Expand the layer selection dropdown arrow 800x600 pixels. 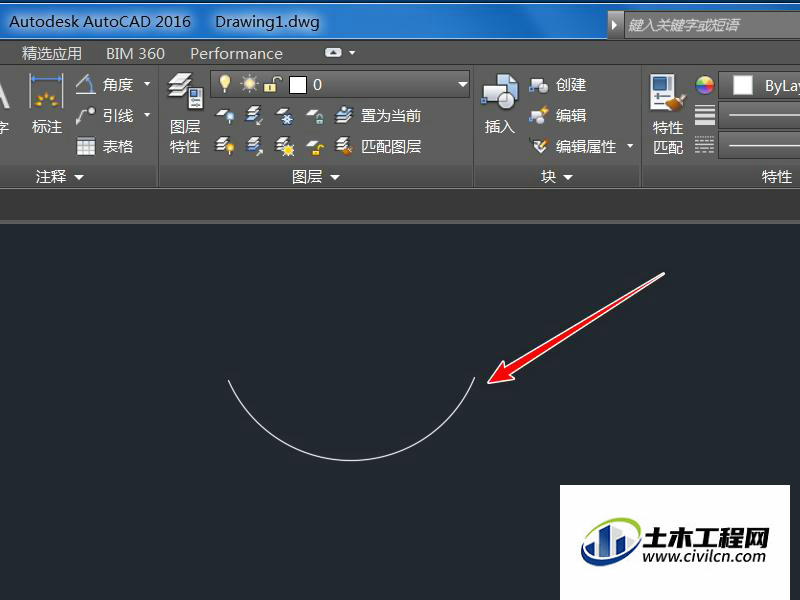pos(462,85)
